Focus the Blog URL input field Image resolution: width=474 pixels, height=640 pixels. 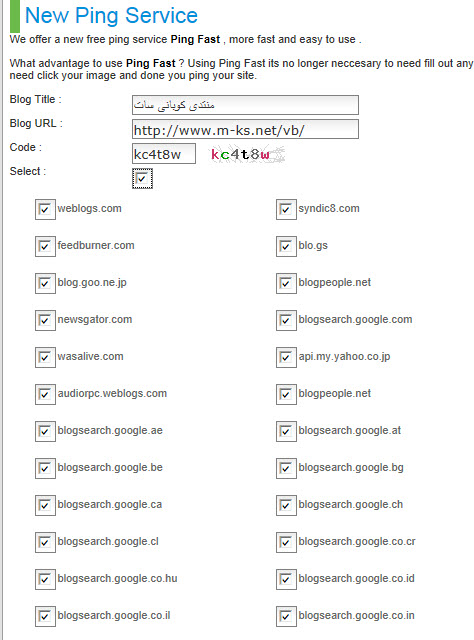click(245, 129)
